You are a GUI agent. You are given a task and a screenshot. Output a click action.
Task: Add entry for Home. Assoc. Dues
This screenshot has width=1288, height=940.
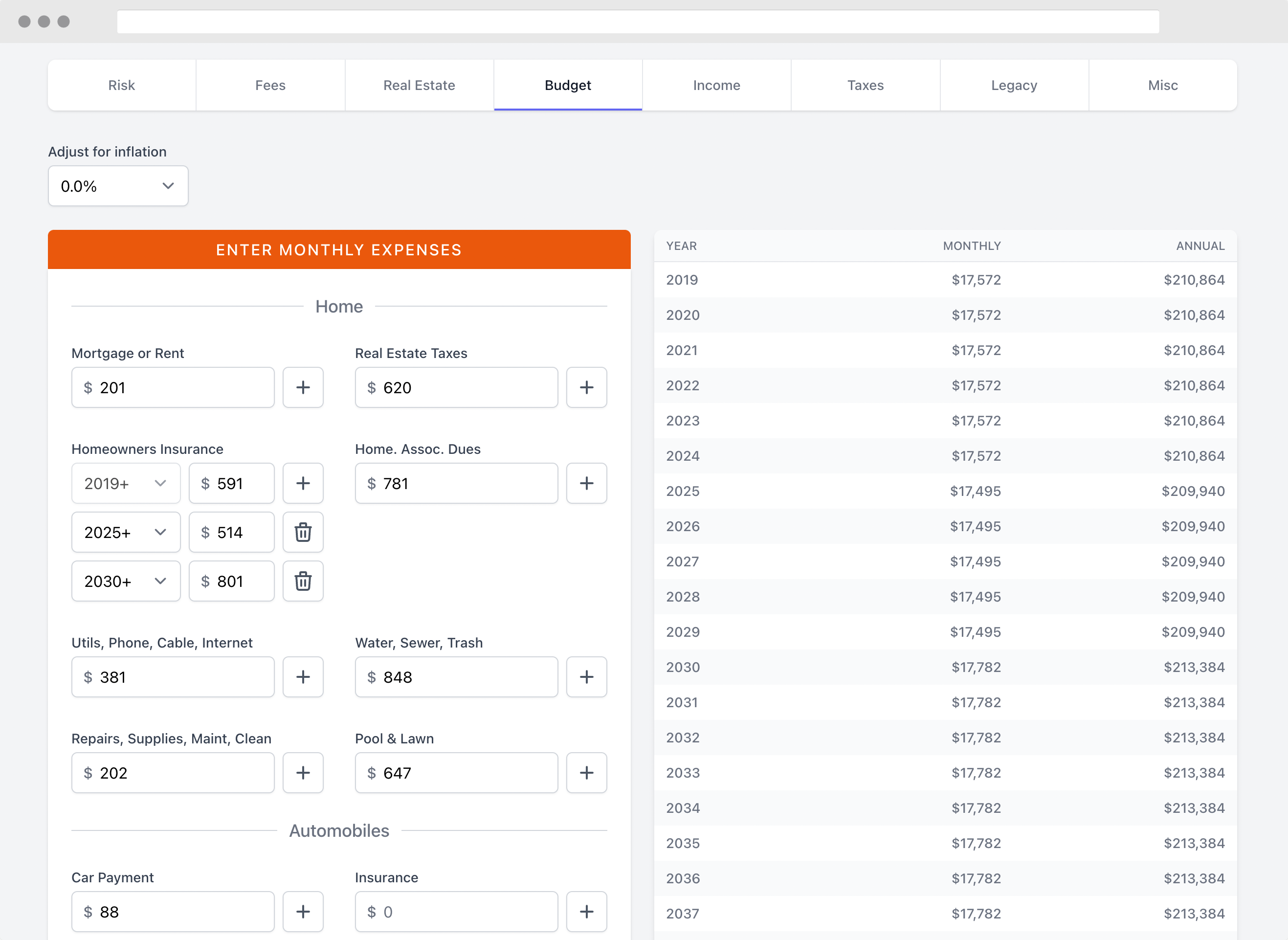[x=586, y=483]
